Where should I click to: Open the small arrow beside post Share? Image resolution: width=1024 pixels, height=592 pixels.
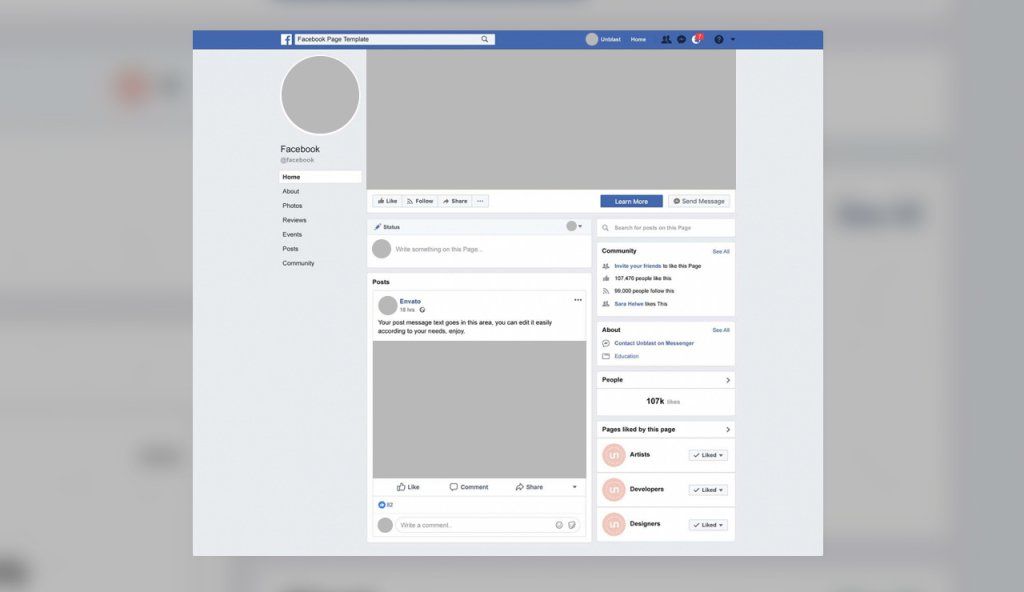point(575,487)
